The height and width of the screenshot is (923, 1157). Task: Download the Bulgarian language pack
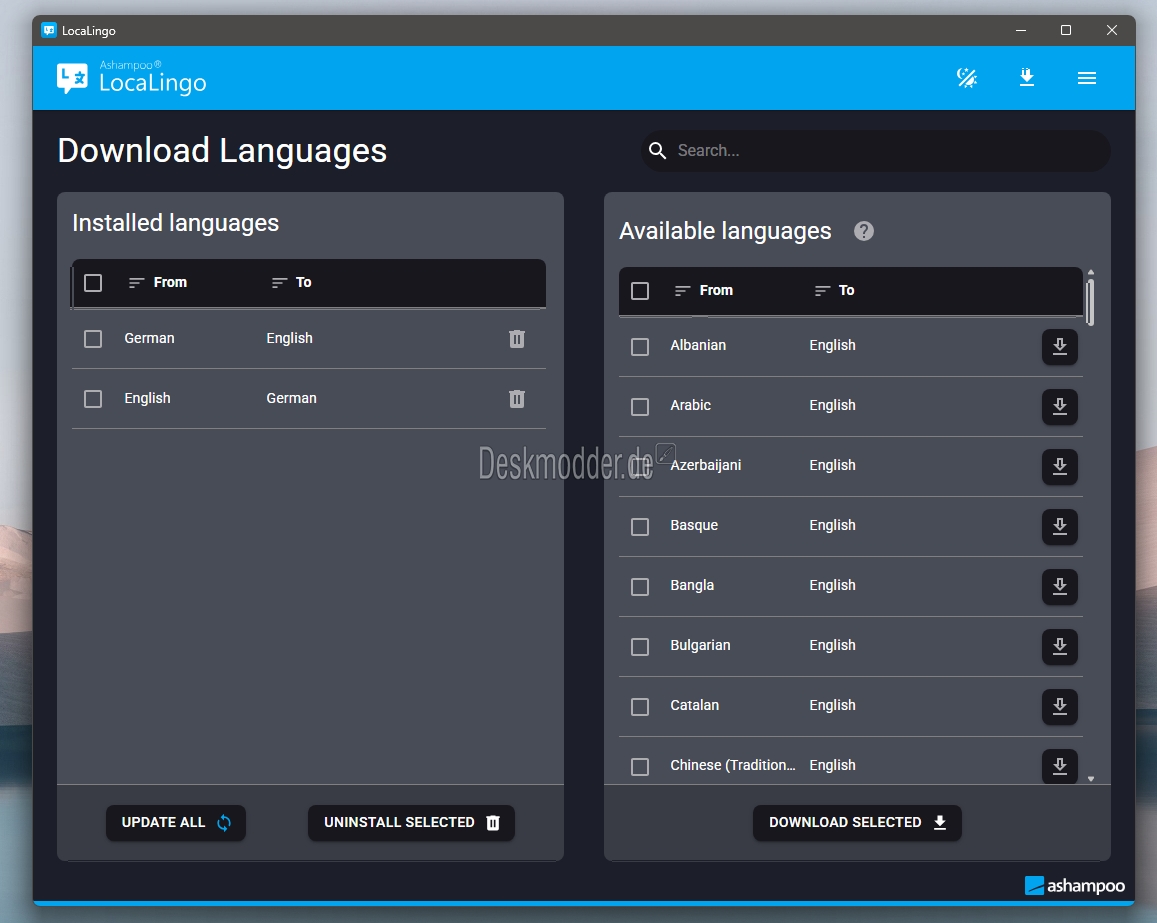tap(1060, 646)
